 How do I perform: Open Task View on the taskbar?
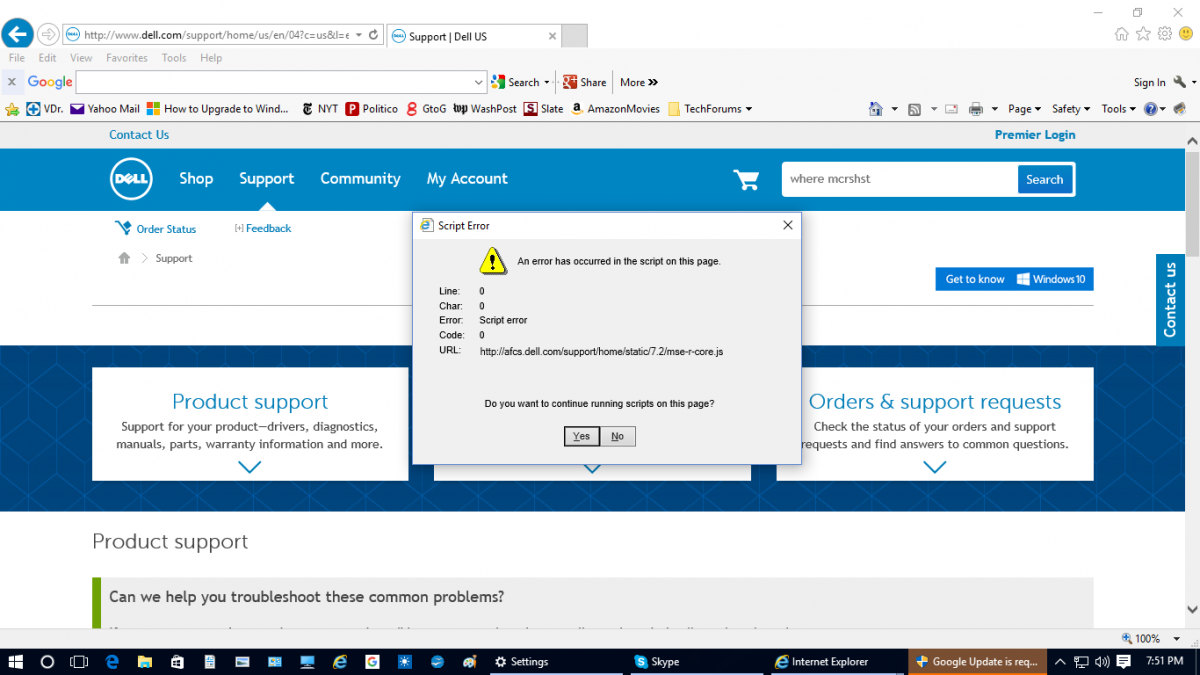point(79,662)
